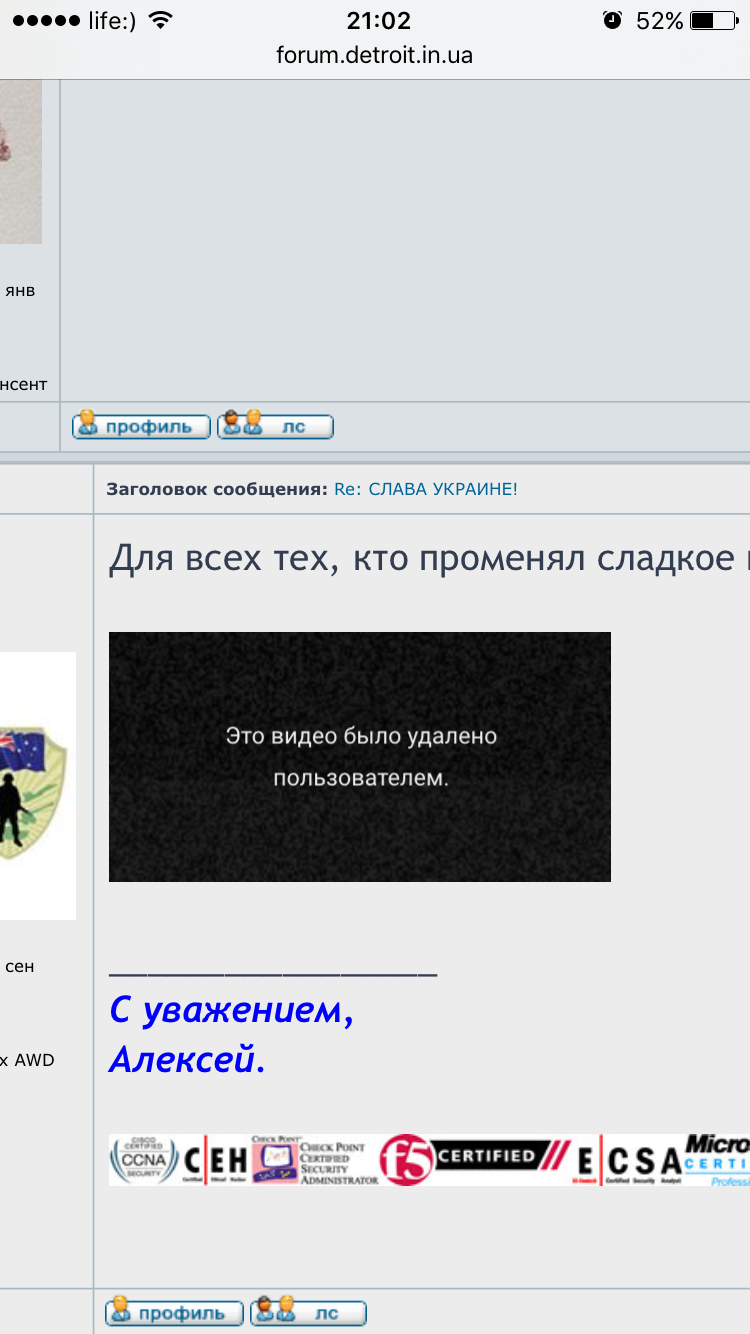Tap the Check Point Security Administrator badge
The width and height of the screenshot is (750, 1334).
click(x=314, y=1160)
